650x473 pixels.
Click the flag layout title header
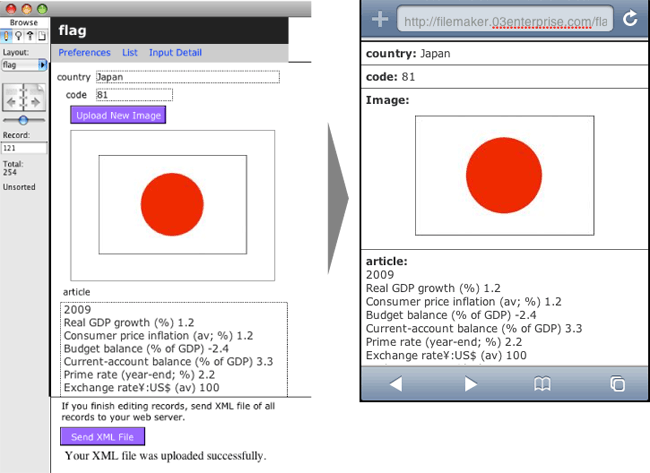170,30
